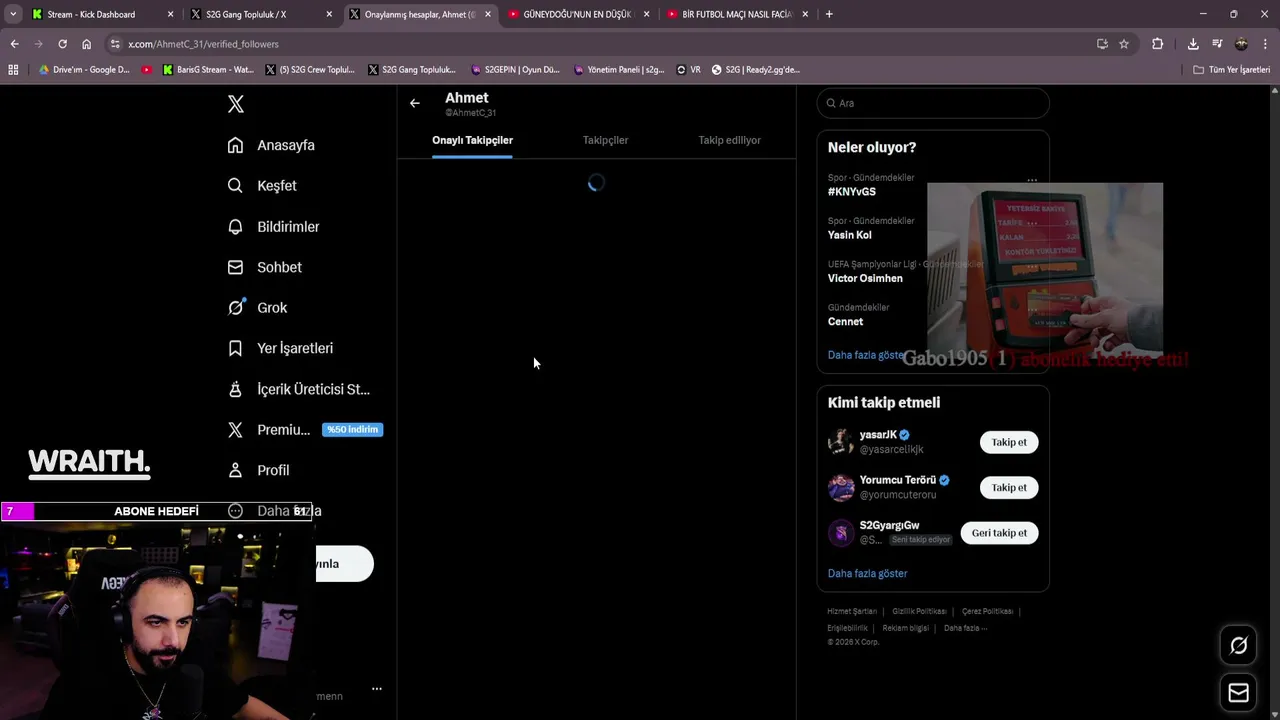
Task: Click the back arrow next to Ahmet
Action: (415, 103)
